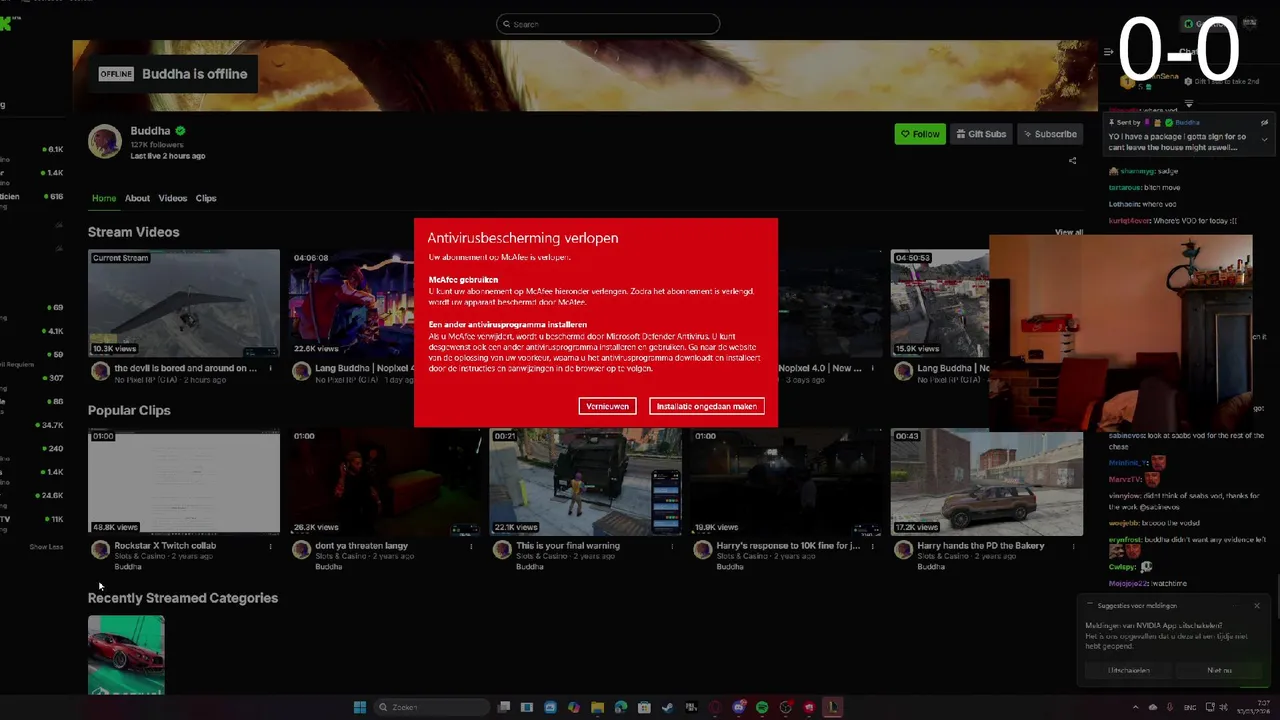Open options for the devil is bored video
The height and width of the screenshot is (720, 1280).
point(270,369)
